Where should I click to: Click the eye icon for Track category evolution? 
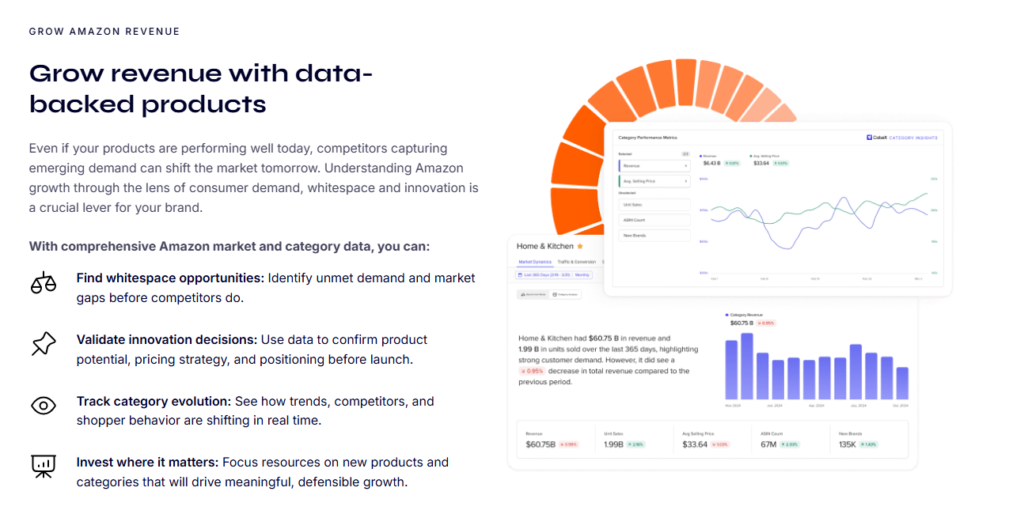44,406
